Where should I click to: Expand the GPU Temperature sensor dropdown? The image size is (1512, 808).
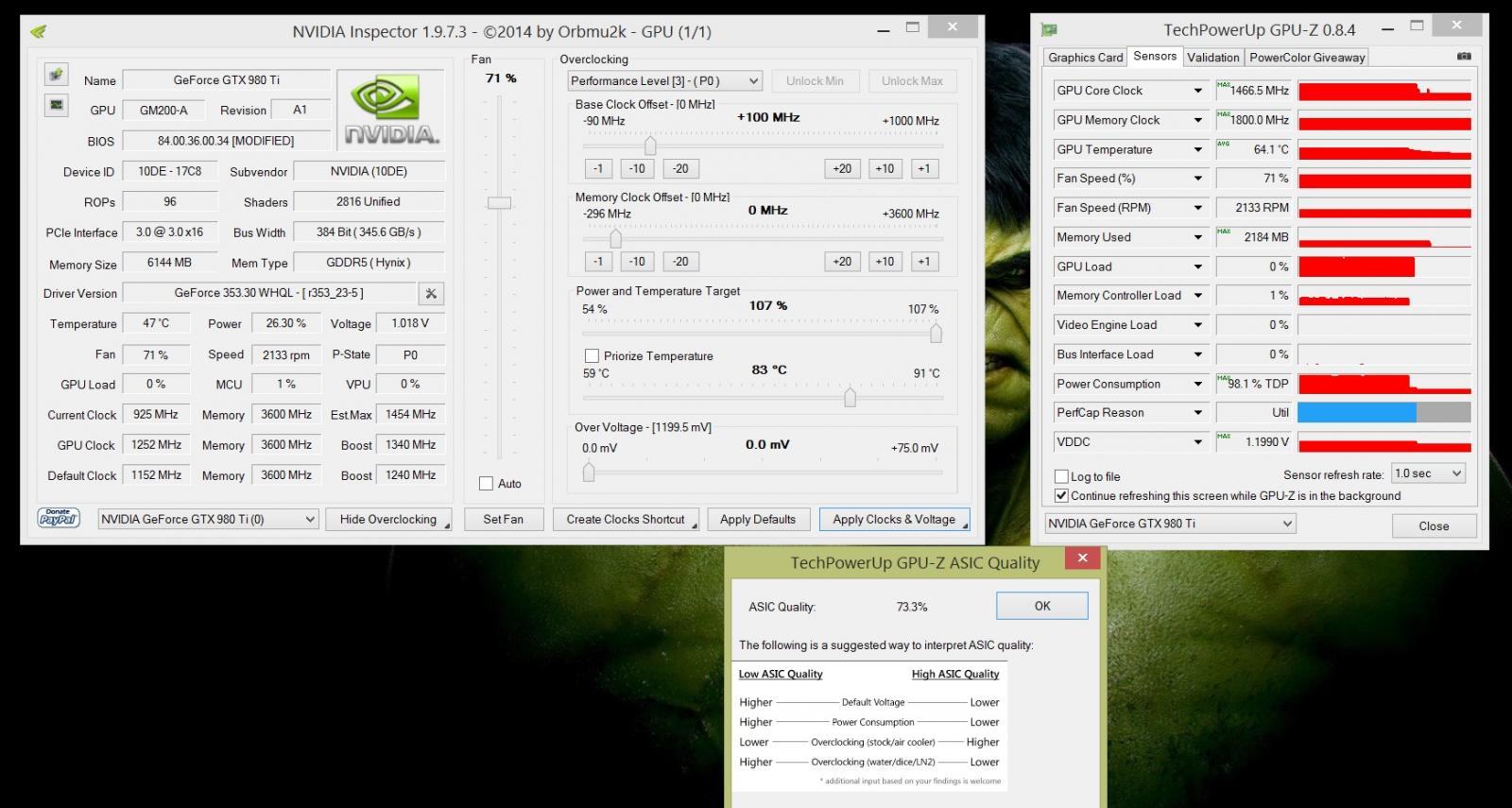(x=1197, y=149)
